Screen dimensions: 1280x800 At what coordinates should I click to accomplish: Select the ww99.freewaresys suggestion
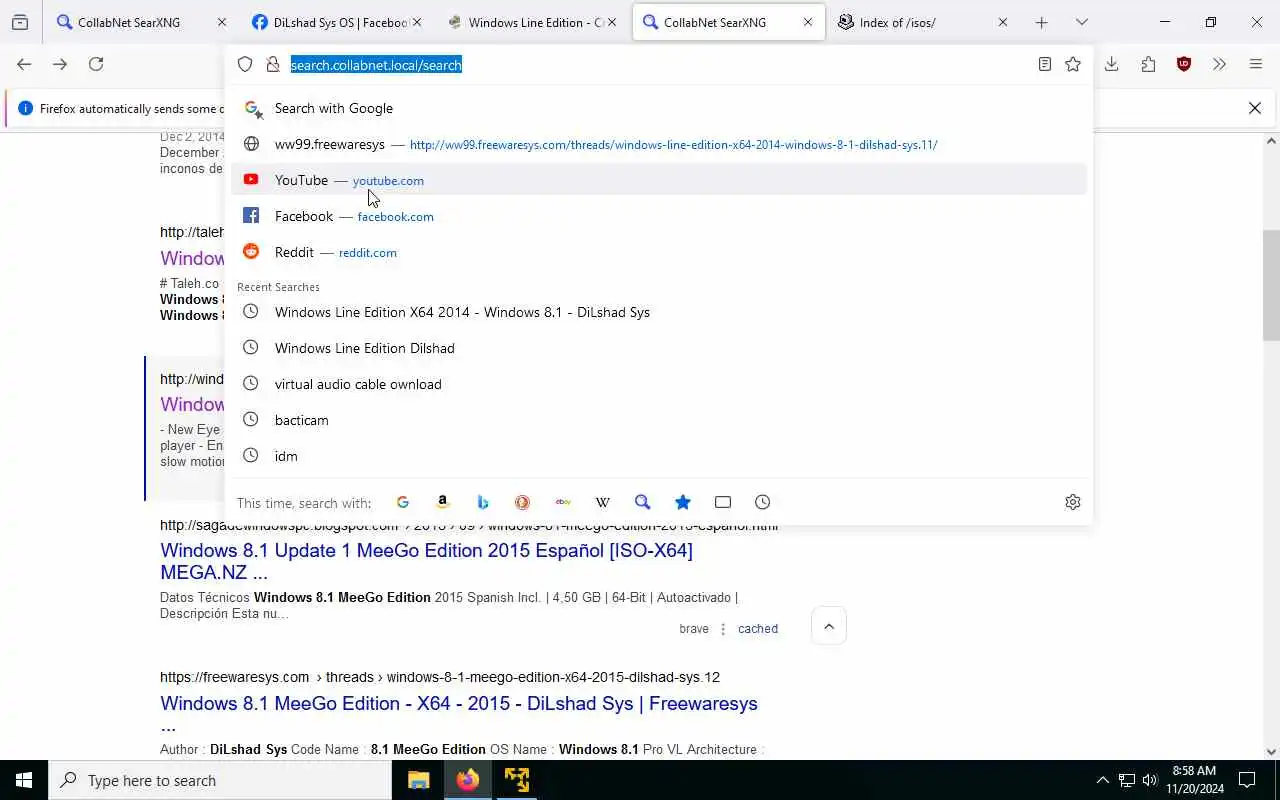(x=658, y=144)
